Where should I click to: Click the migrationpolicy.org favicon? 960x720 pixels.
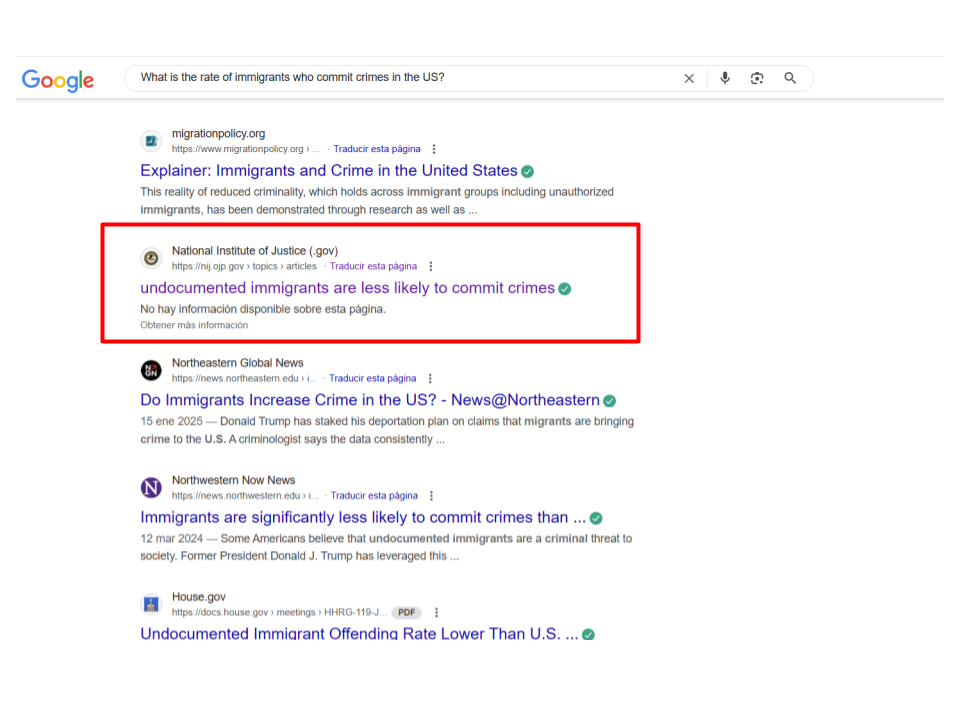click(x=151, y=141)
